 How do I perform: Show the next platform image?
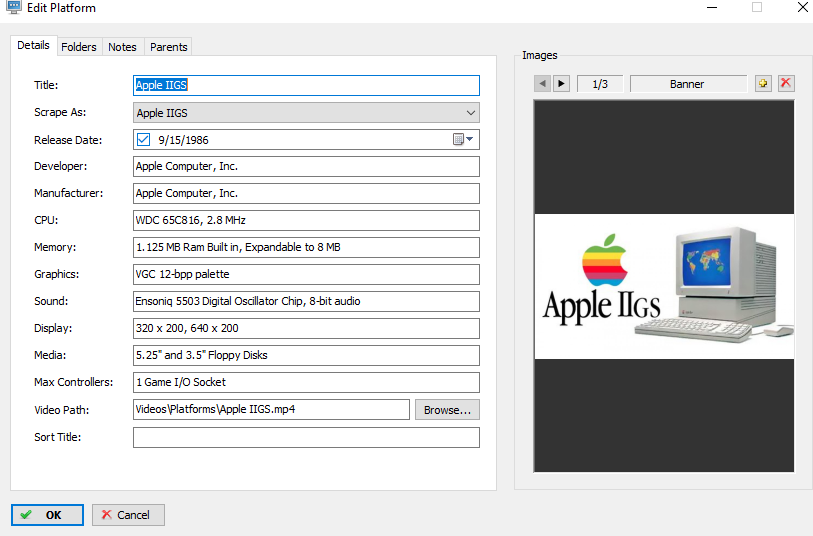pyautogui.click(x=561, y=83)
